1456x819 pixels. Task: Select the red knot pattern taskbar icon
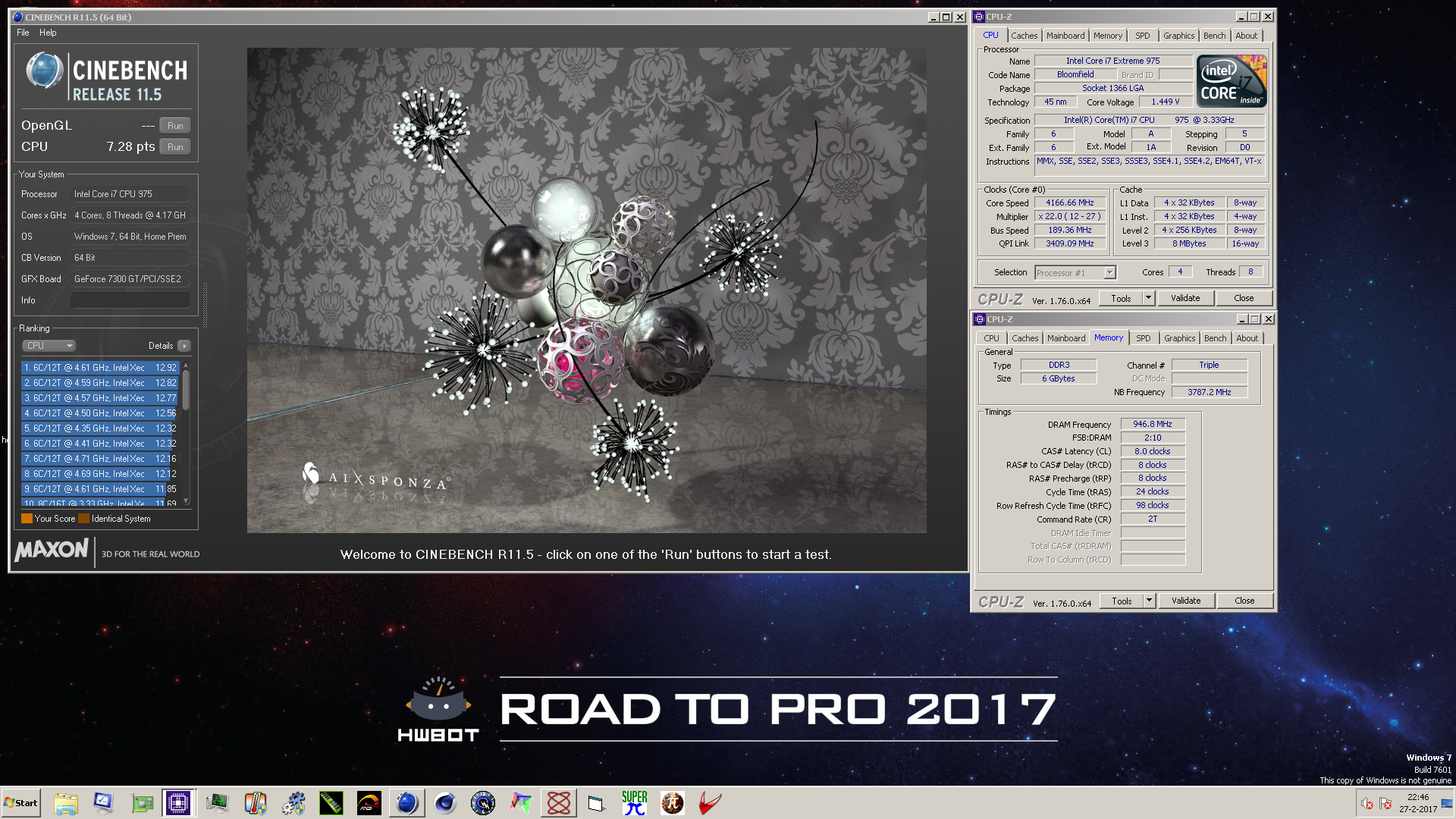(559, 803)
